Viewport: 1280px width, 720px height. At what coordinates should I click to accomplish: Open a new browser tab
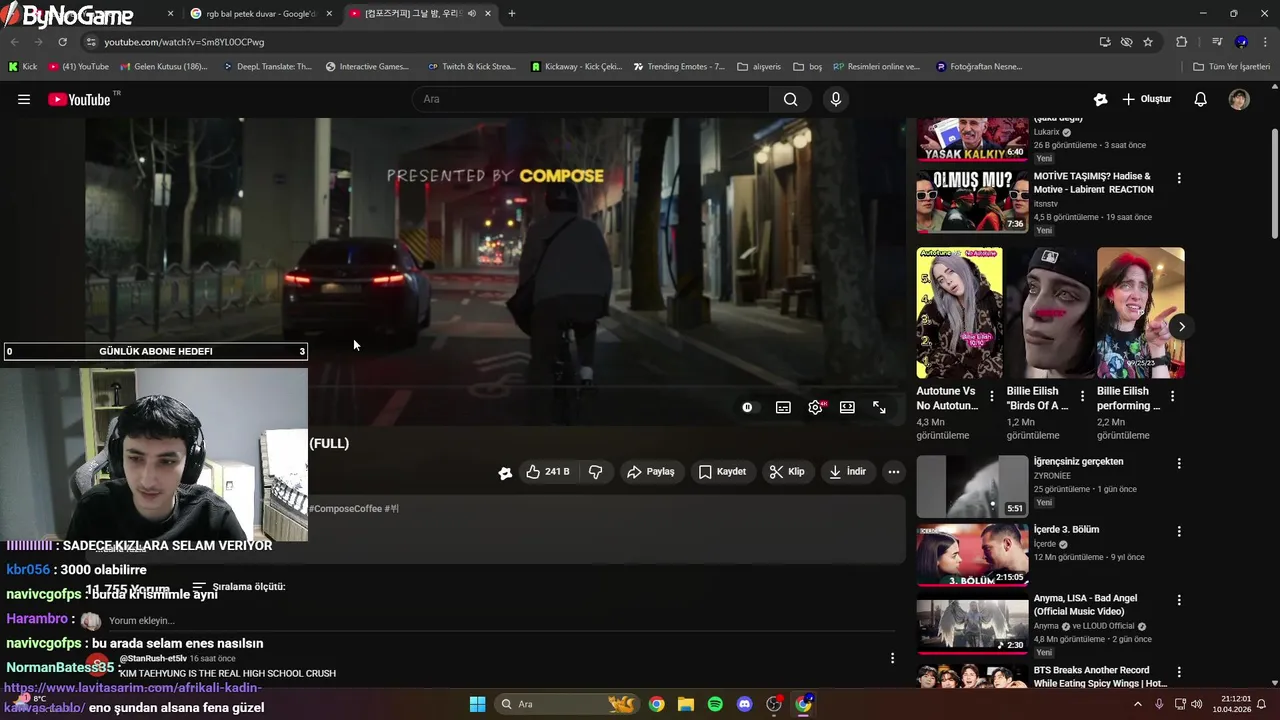(x=512, y=13)
